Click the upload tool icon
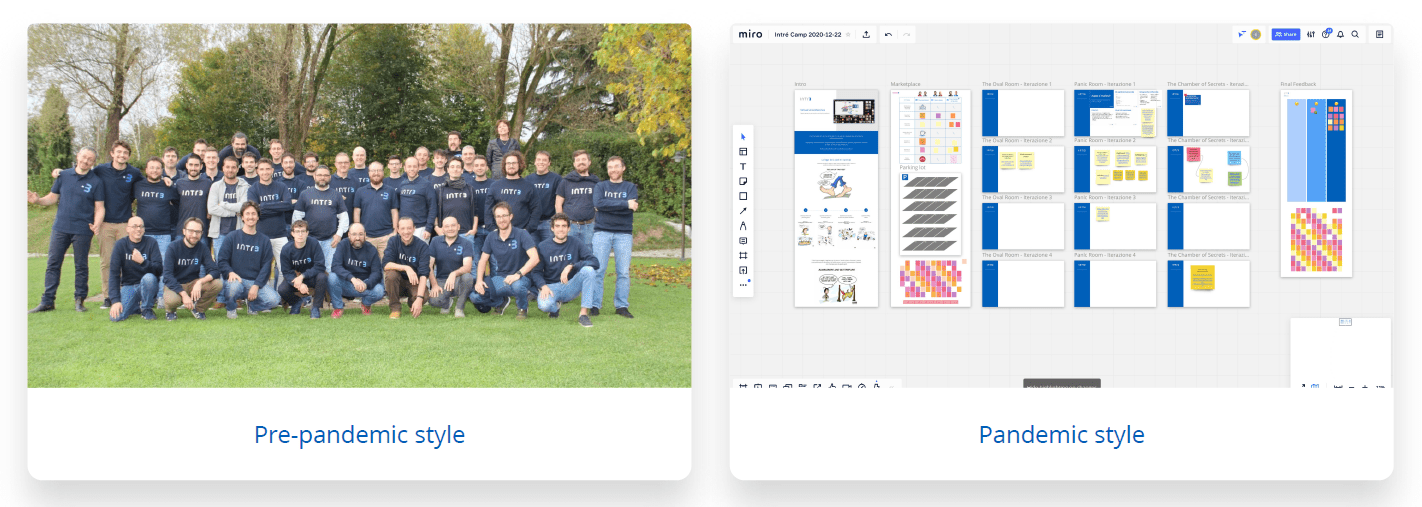This screenshot has height=507, width=1422. pyautogui.click(x=743, y=270)
